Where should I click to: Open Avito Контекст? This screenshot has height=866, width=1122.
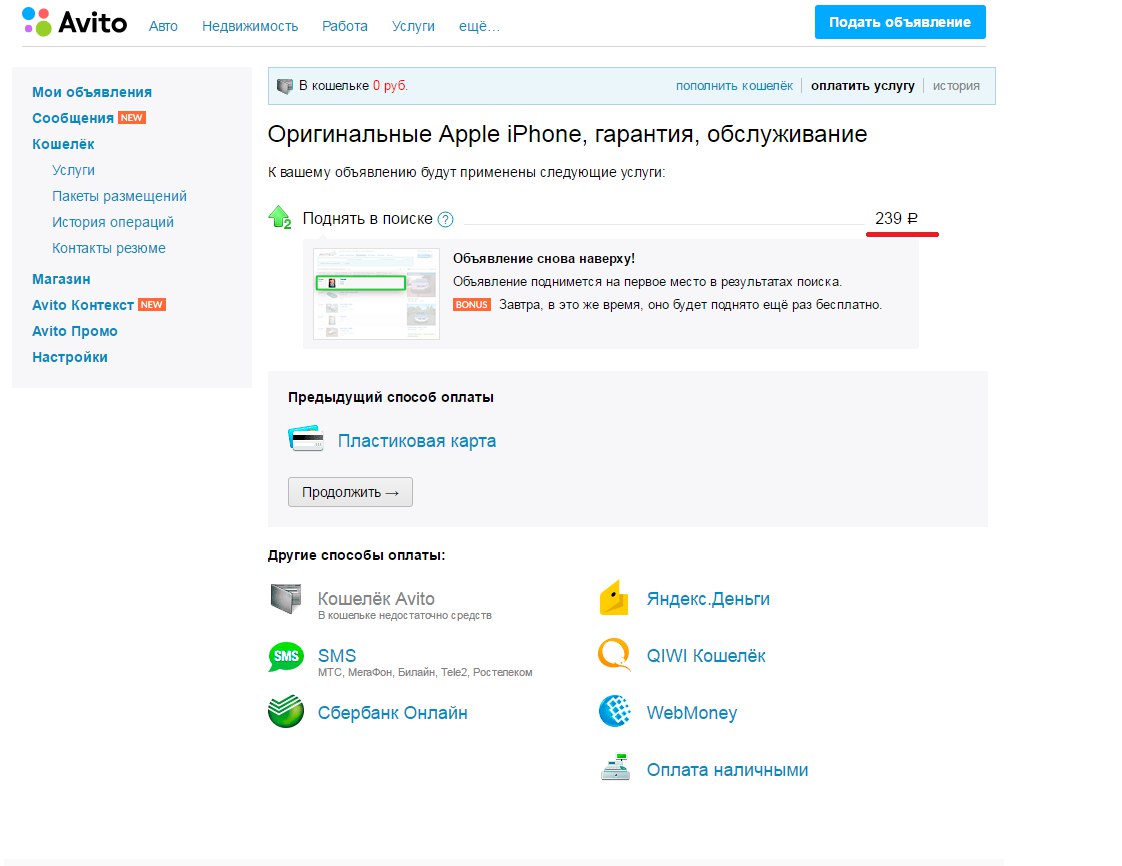click(x=83, y=306)
